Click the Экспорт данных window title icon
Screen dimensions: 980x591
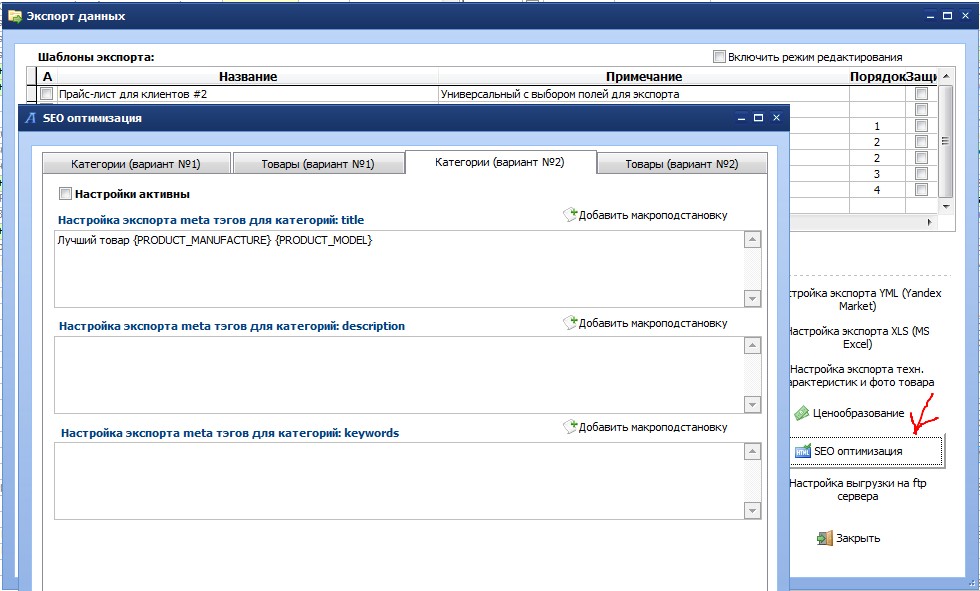tap(14, 16)
